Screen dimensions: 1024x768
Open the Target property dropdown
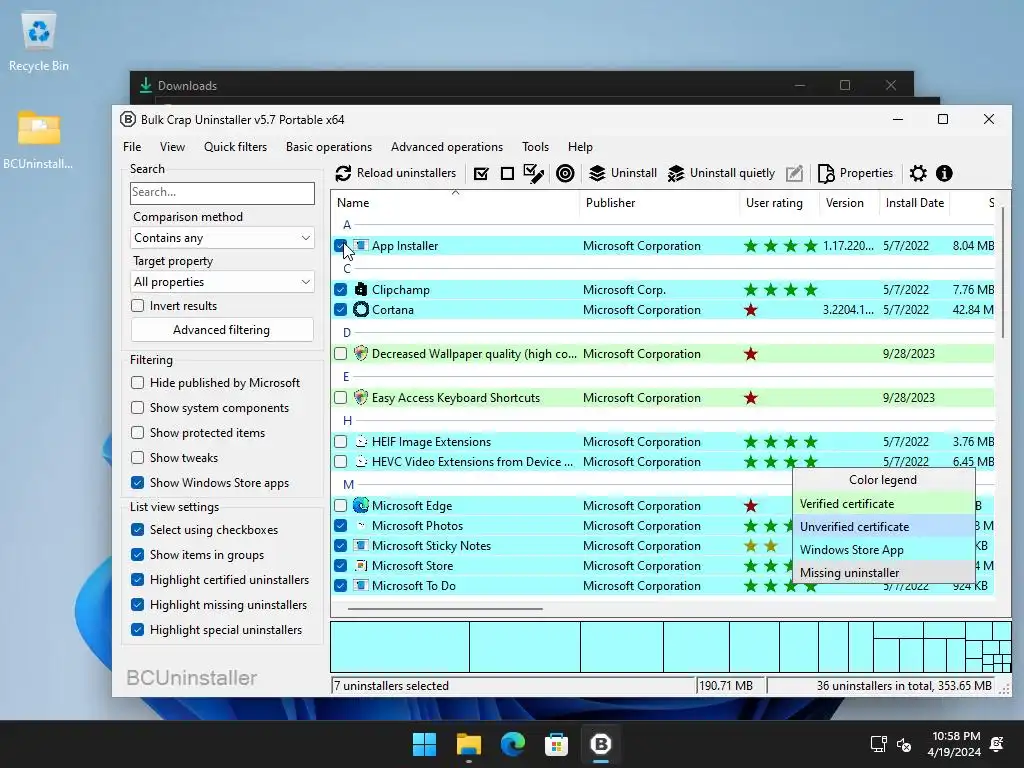222,281
